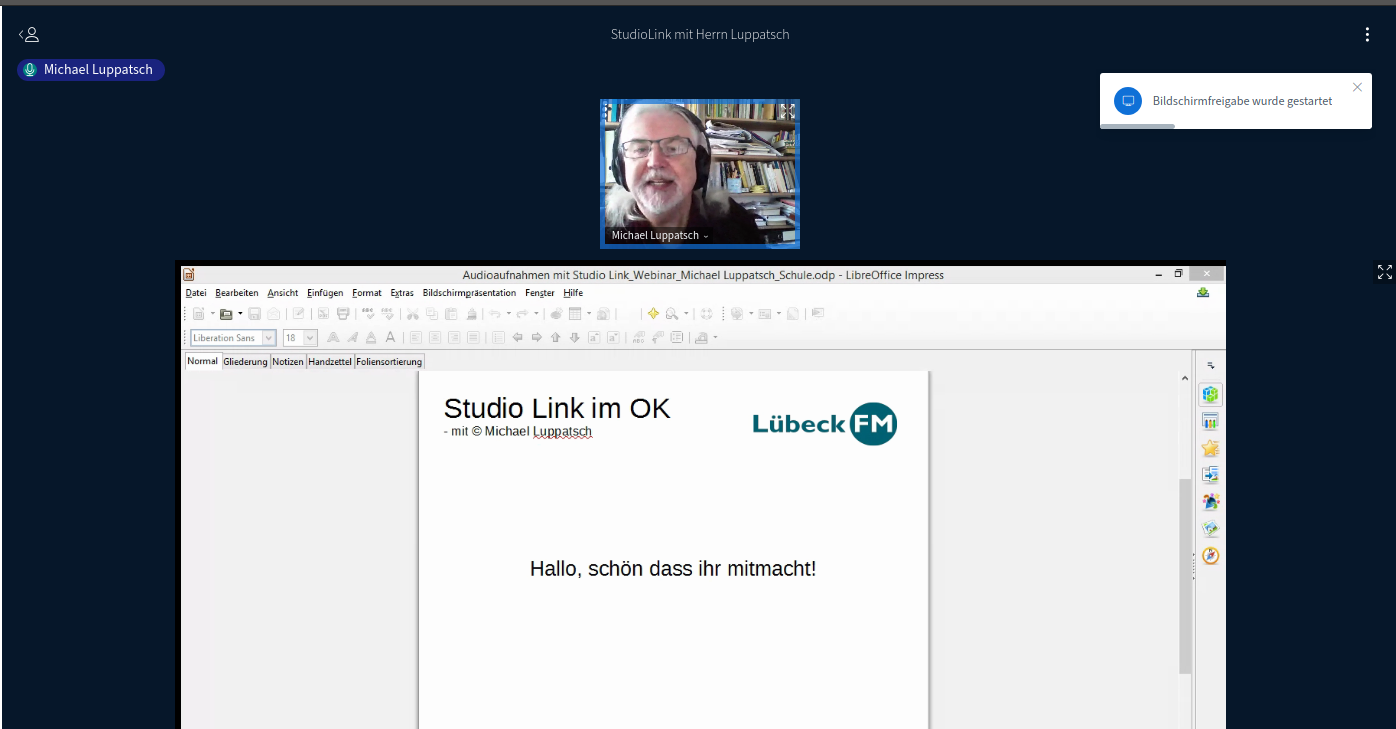Open the Properties sidebar deck in Impress
1396x729 pixels.
click(1210, 394)
